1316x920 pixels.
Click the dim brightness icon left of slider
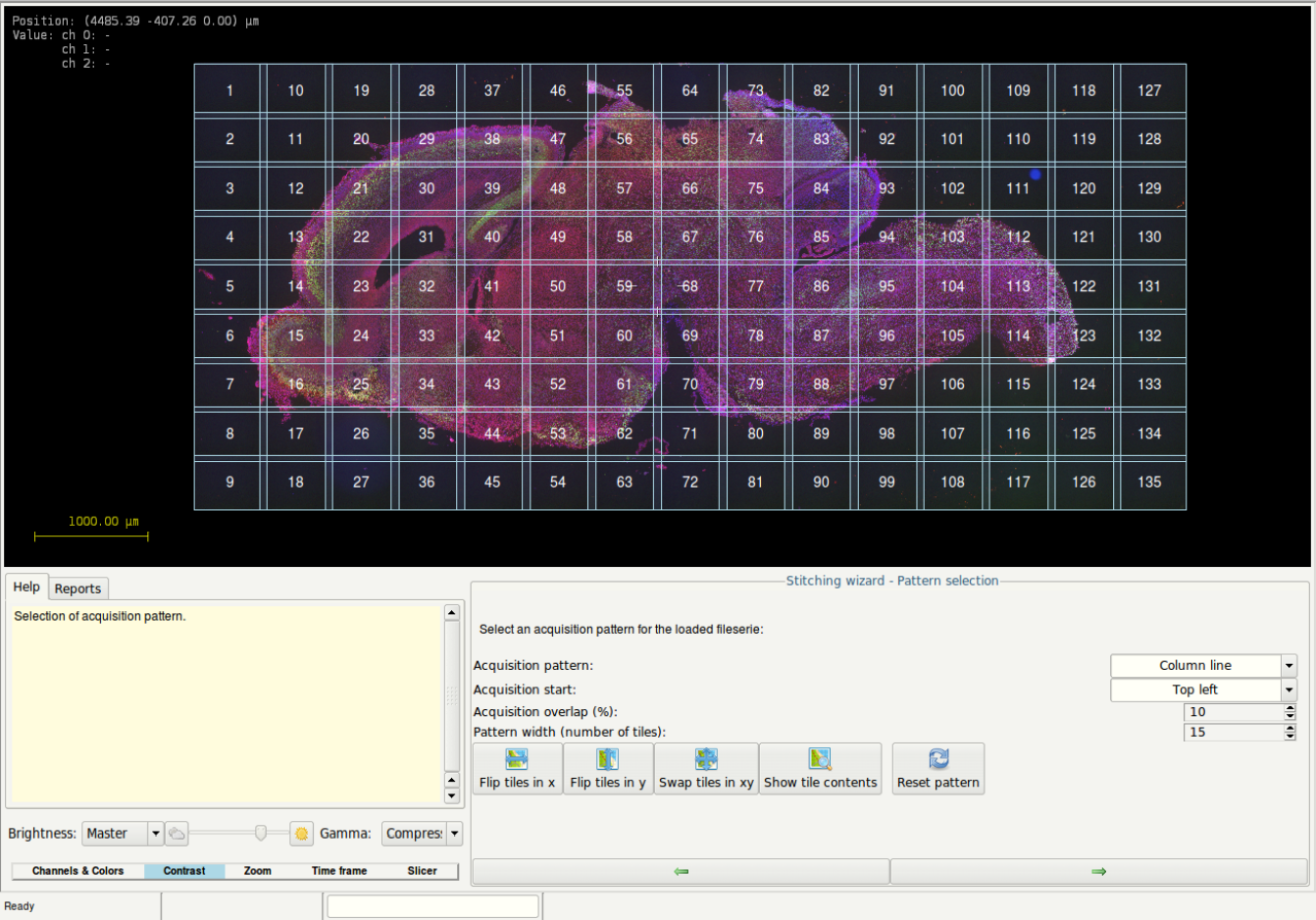[x=177, y=834]
